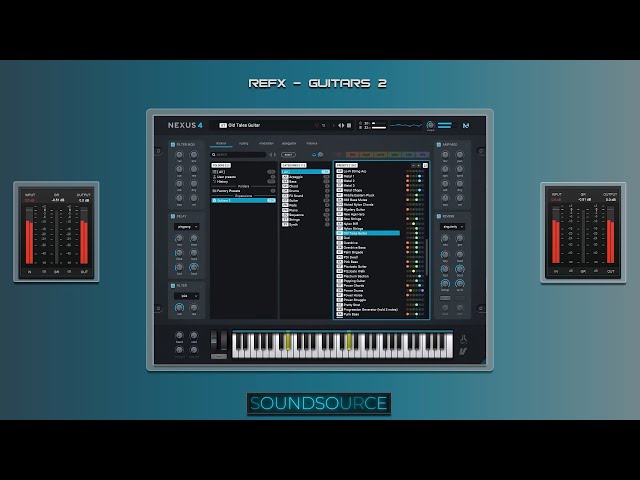Select the Bass category

[306, 181]
